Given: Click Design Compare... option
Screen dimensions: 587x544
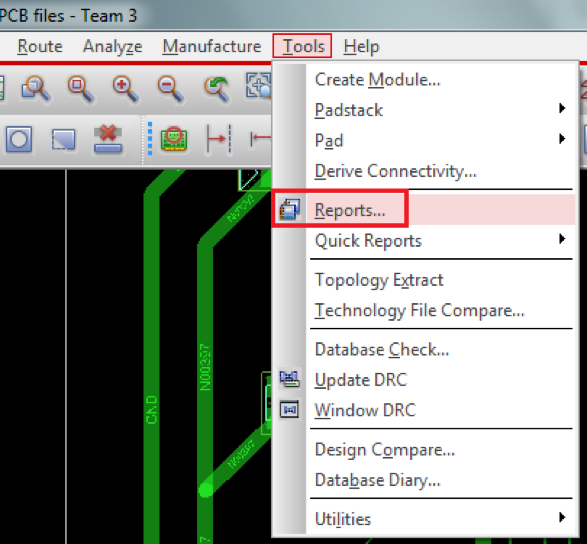Looking at the screenshot, I should pyautogui.click(x=384, y=449).
